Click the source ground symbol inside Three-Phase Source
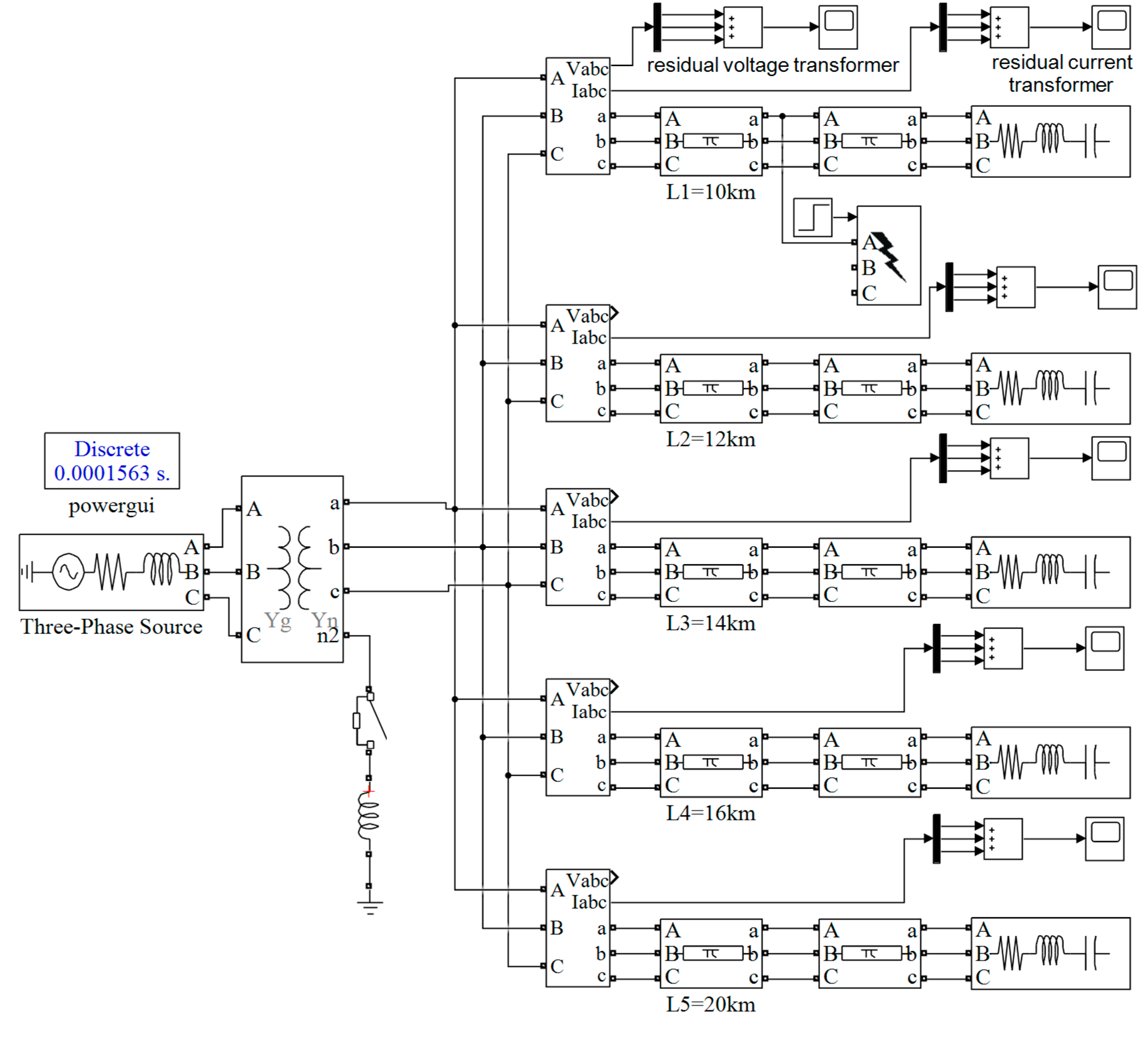Viewport: 1148px width, 1038px height. point(27,571)
